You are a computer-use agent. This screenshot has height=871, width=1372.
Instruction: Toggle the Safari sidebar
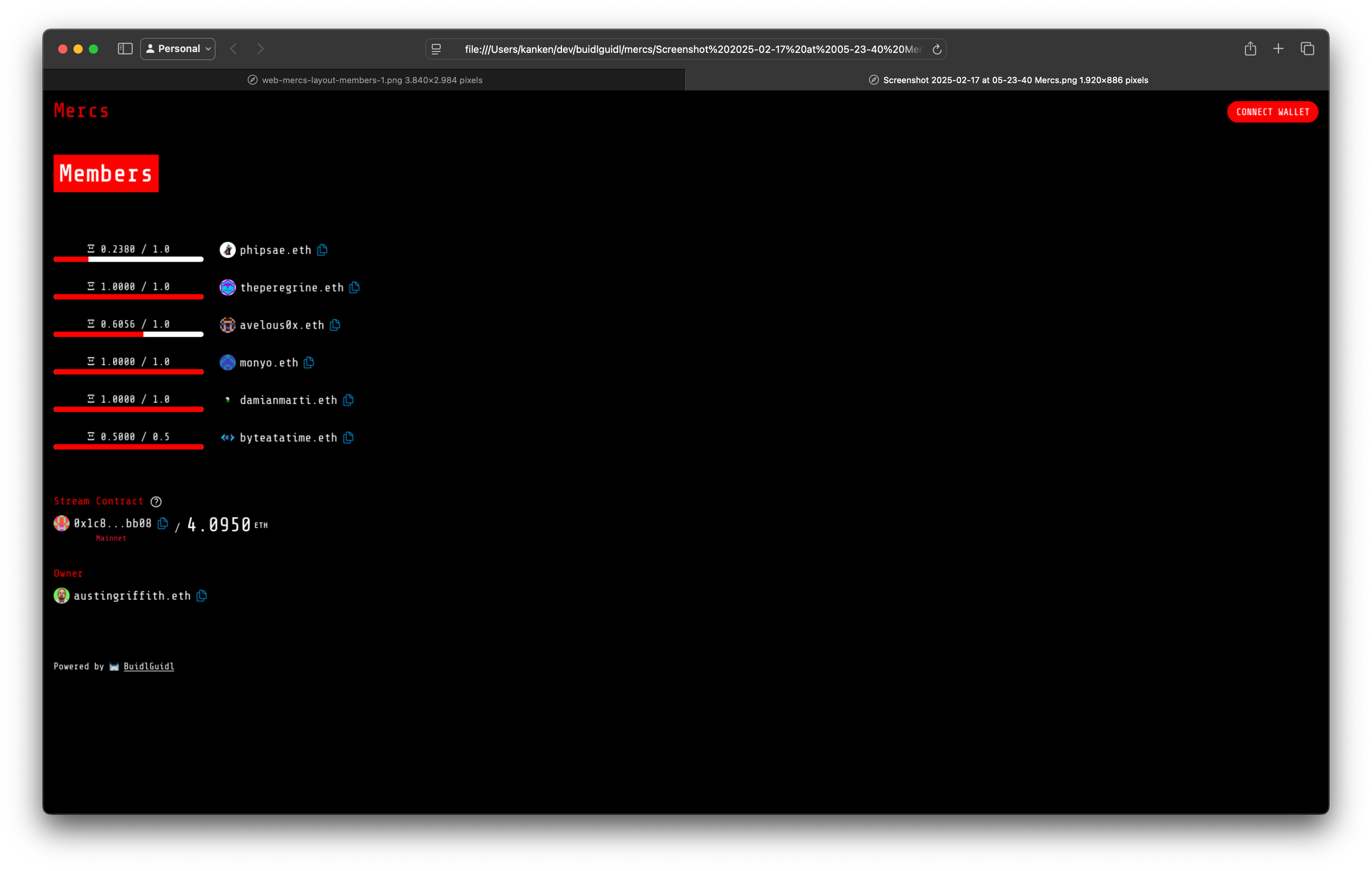click(x=124, y=48)
